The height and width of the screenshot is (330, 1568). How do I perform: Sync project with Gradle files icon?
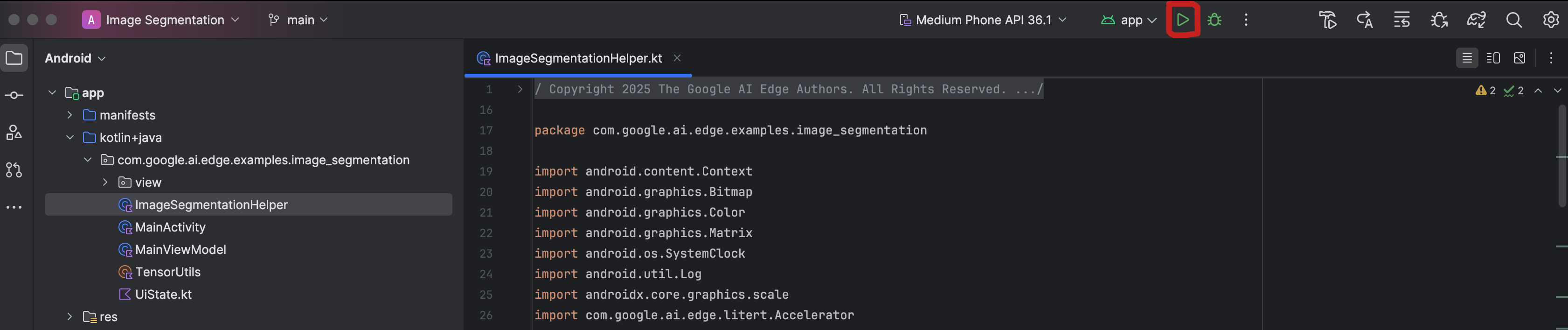pyautogui.click(x=1476, y=20)
